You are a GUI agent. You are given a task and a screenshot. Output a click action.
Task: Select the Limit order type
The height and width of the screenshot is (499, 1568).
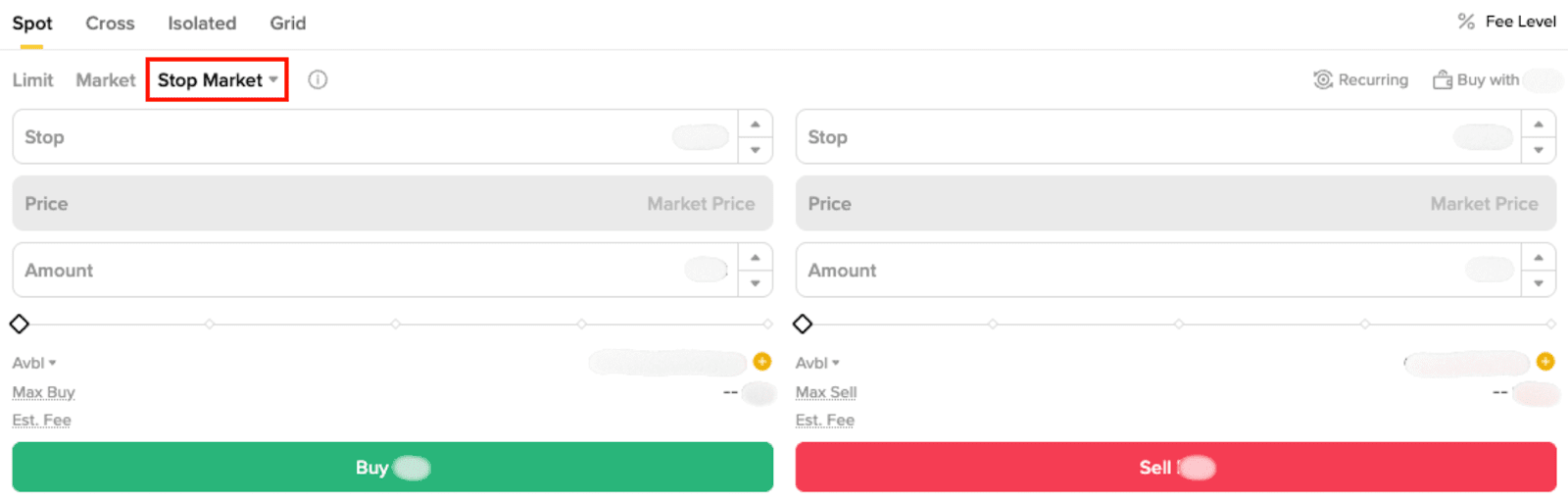click(x=32, y=80)
